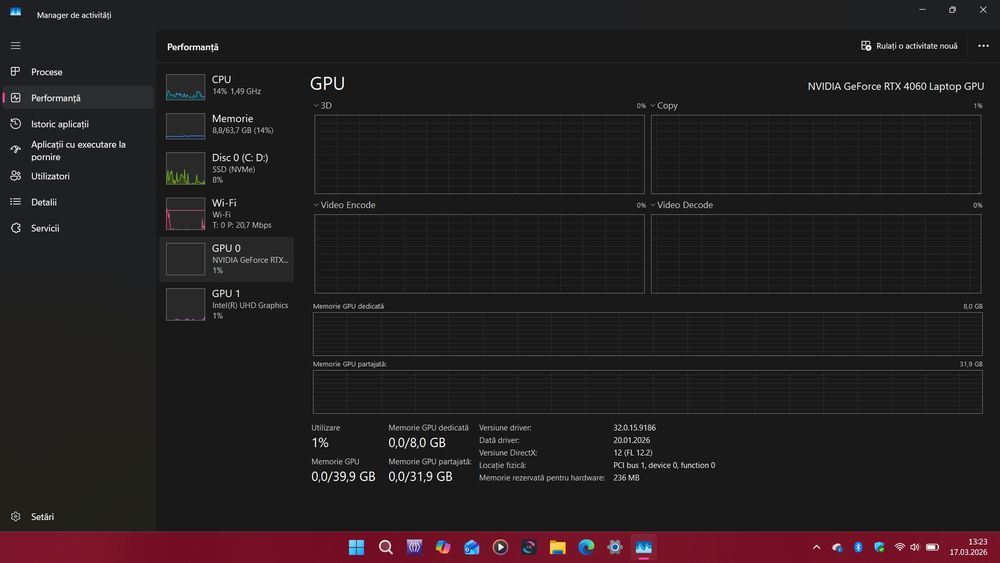
Task: Open the Detalii page
Action: coord(78,202)
